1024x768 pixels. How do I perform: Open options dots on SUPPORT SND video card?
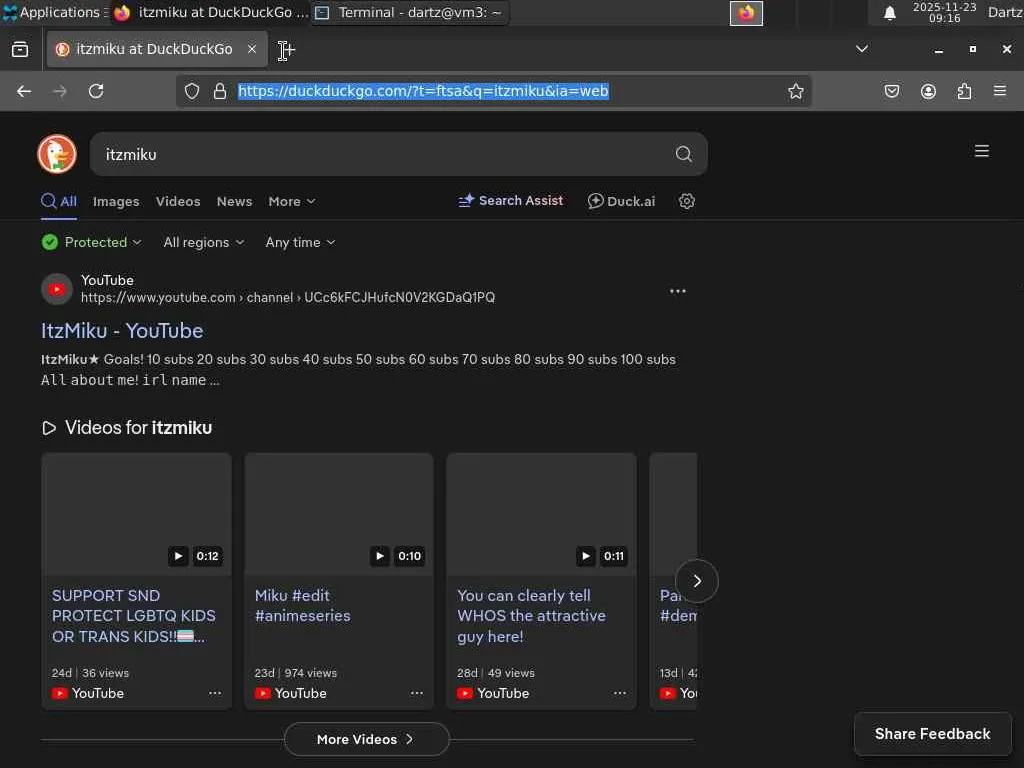(215, 693)
